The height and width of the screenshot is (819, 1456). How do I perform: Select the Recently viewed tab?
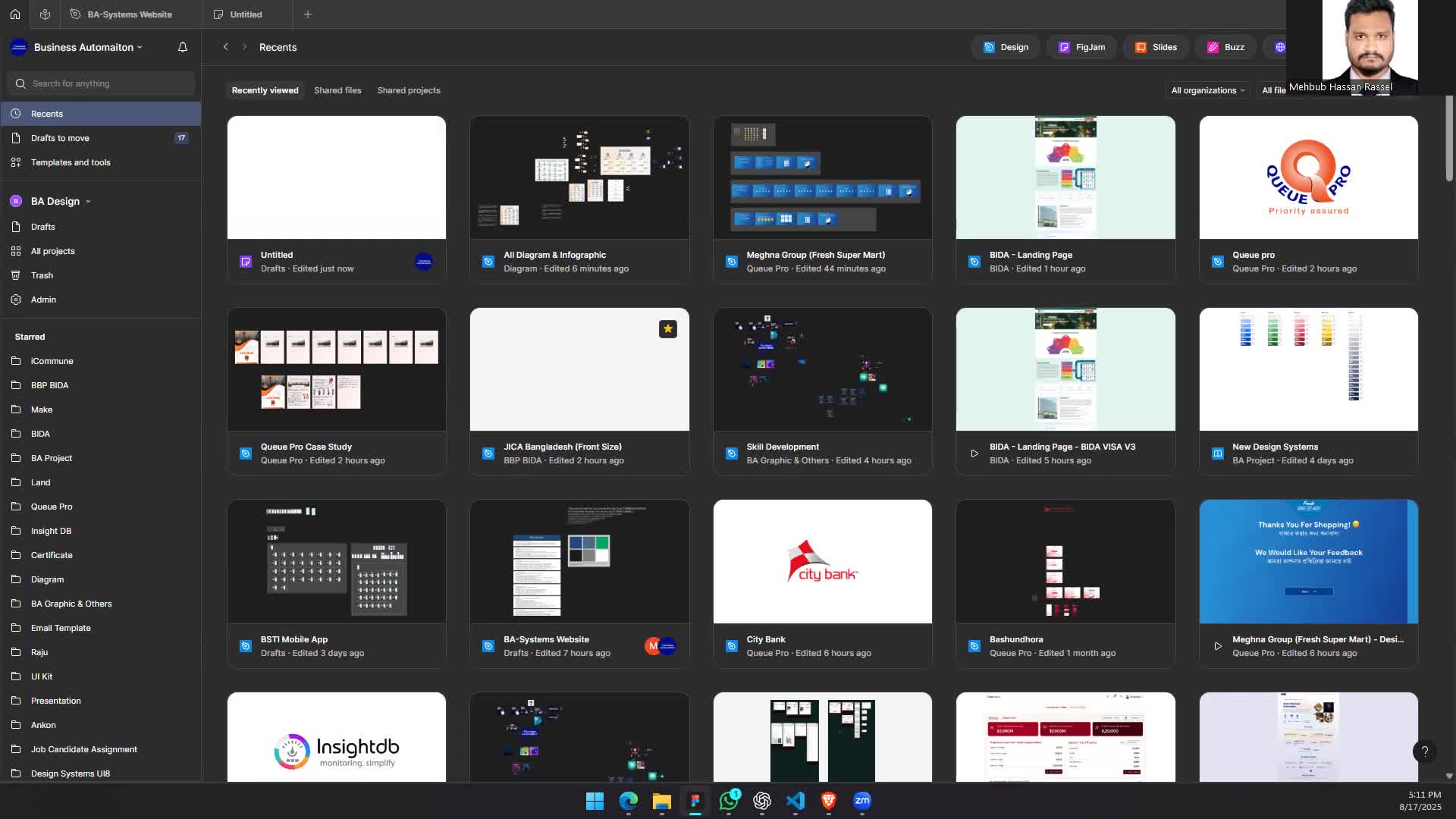265,90
